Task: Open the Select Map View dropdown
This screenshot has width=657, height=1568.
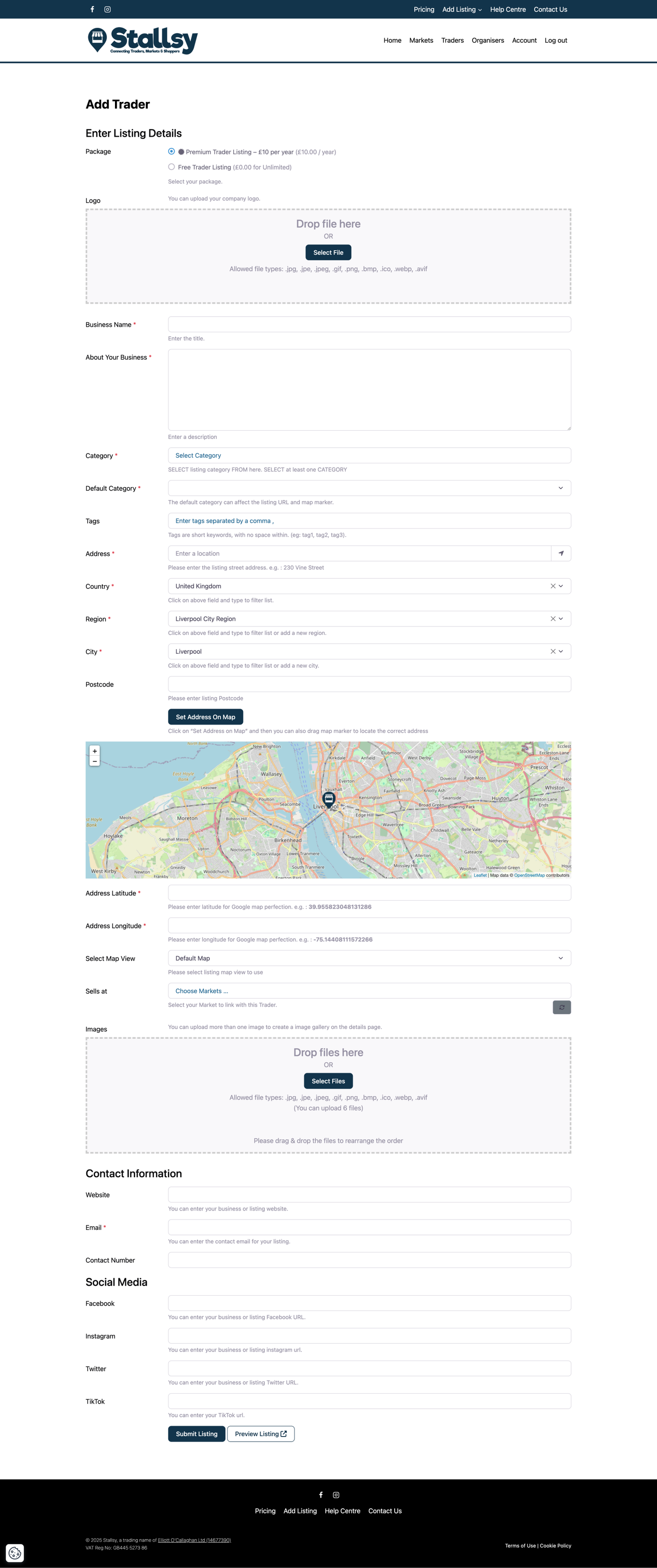Action: pos(369,958)
